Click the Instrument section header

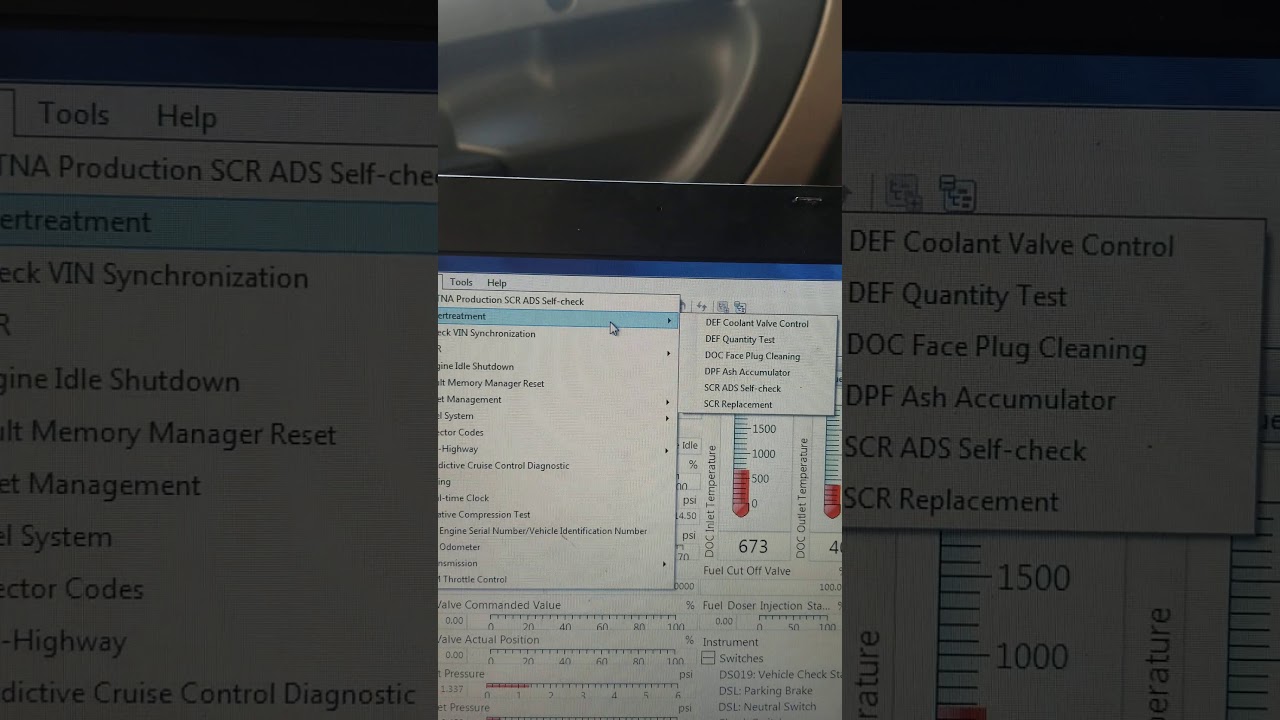(x=731, y=642)
